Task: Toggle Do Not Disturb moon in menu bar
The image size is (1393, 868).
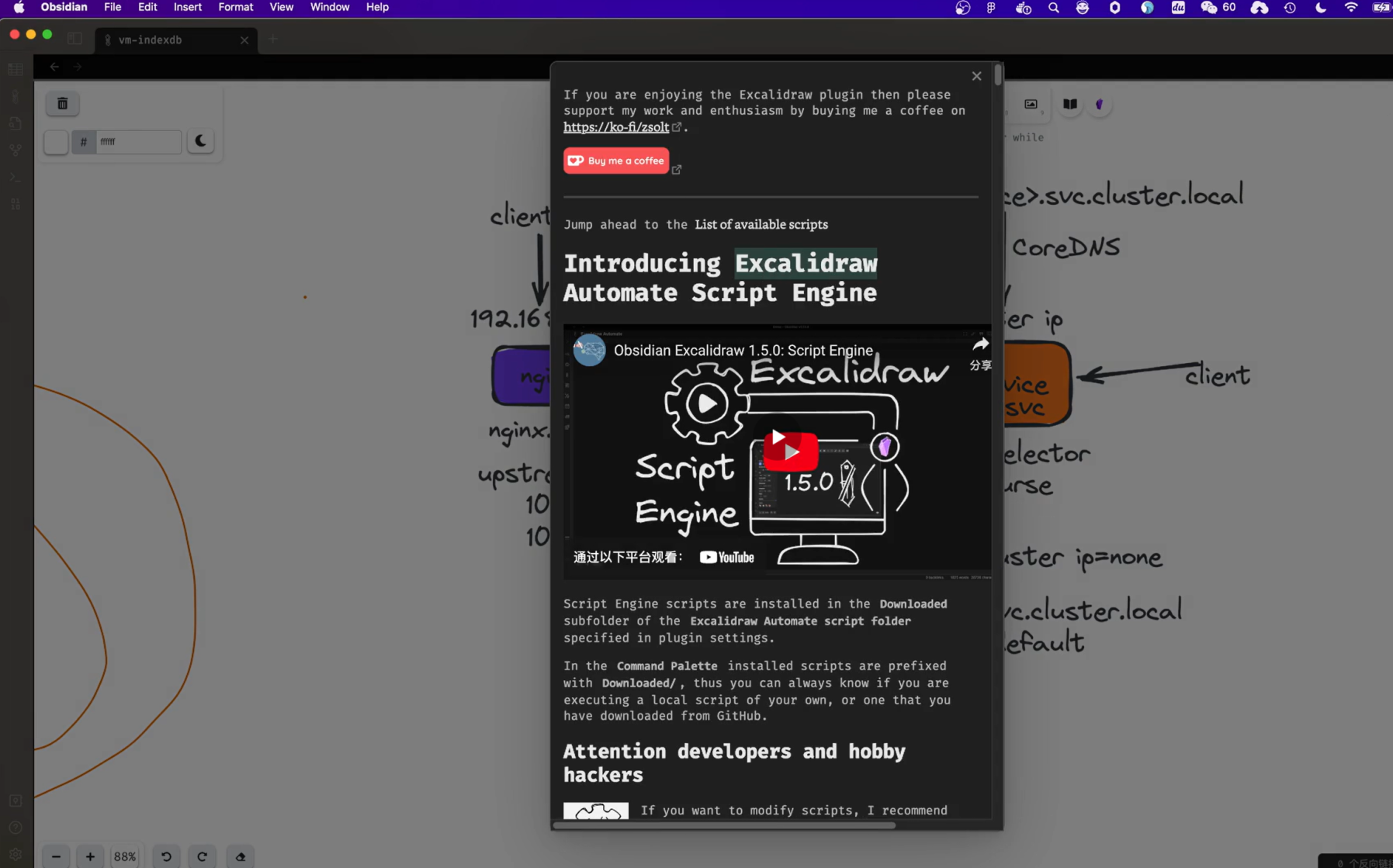Action: [x=1321, y=8]
